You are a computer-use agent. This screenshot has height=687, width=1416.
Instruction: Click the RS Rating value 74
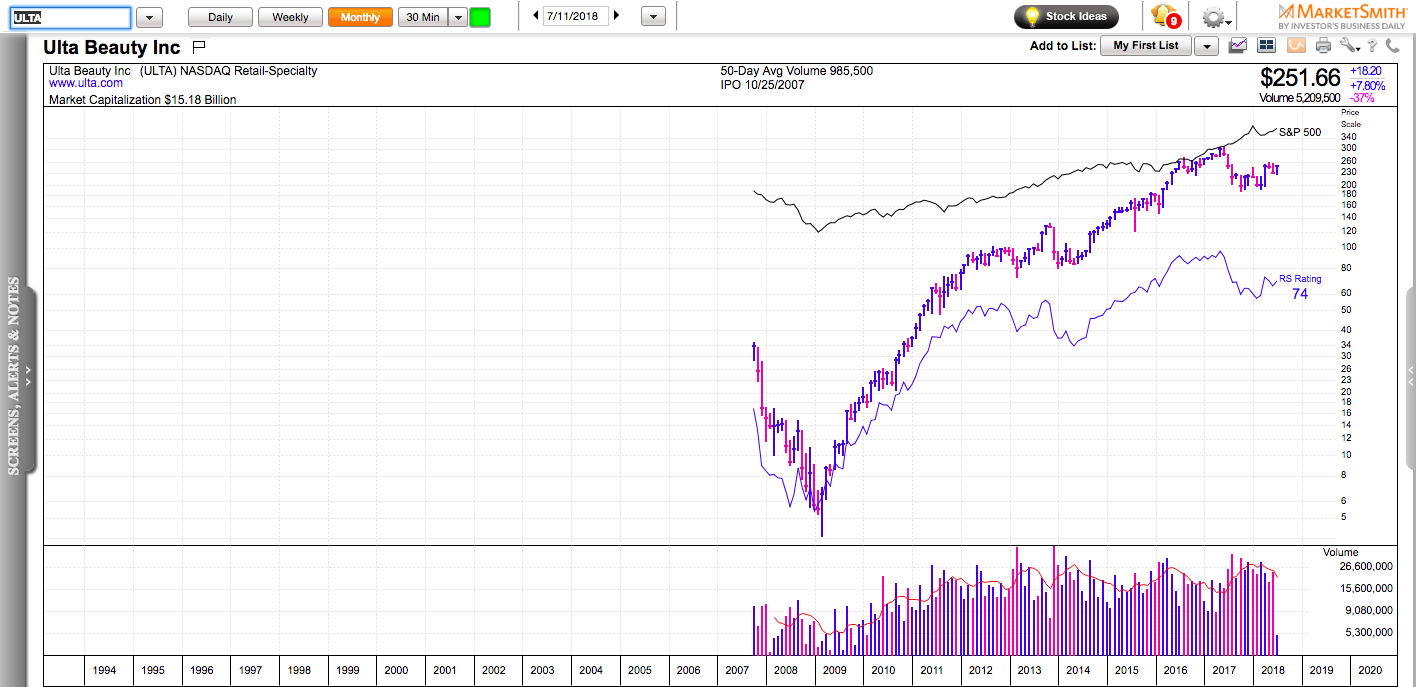click(x=1300, y=293)
